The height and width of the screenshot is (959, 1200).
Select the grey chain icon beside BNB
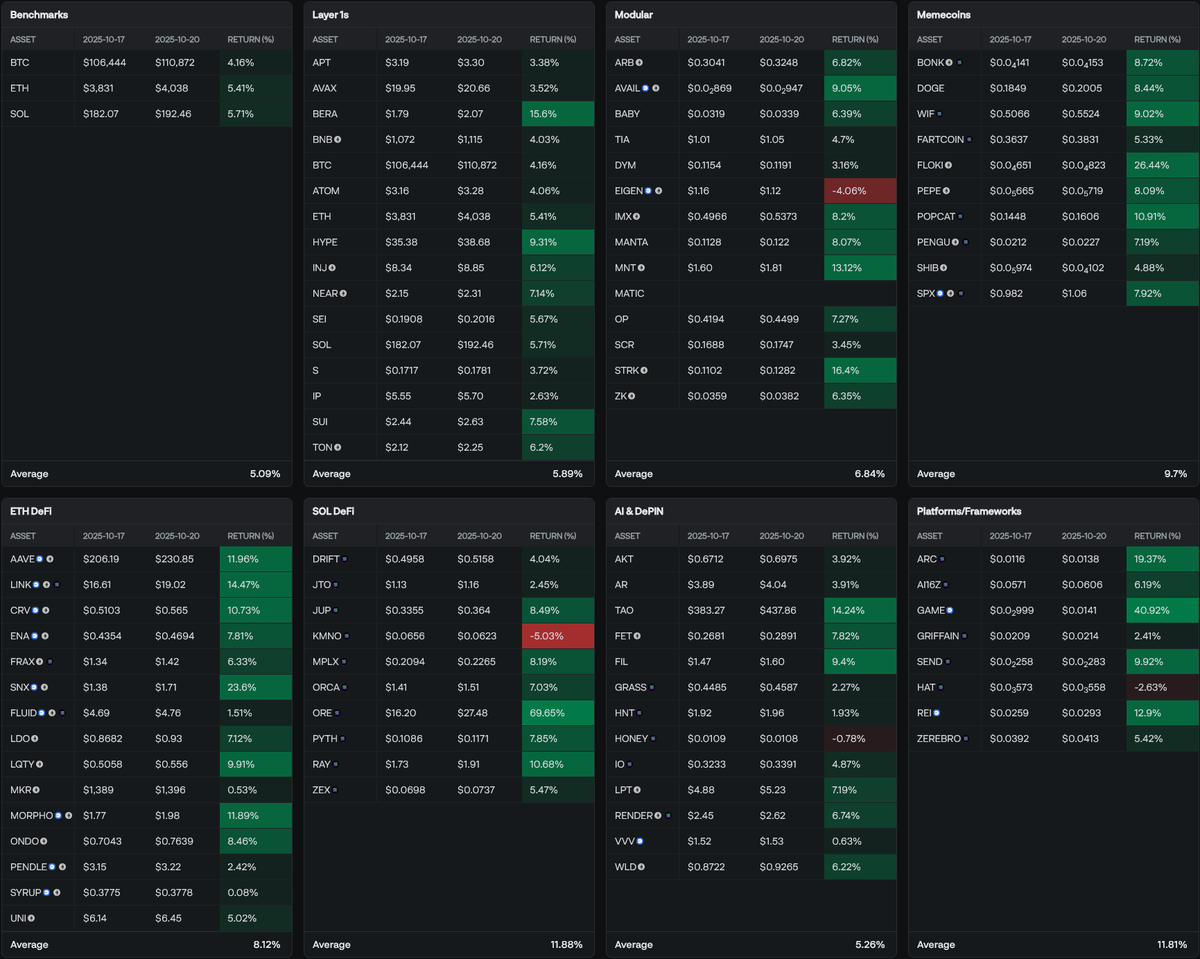point(337,139)
